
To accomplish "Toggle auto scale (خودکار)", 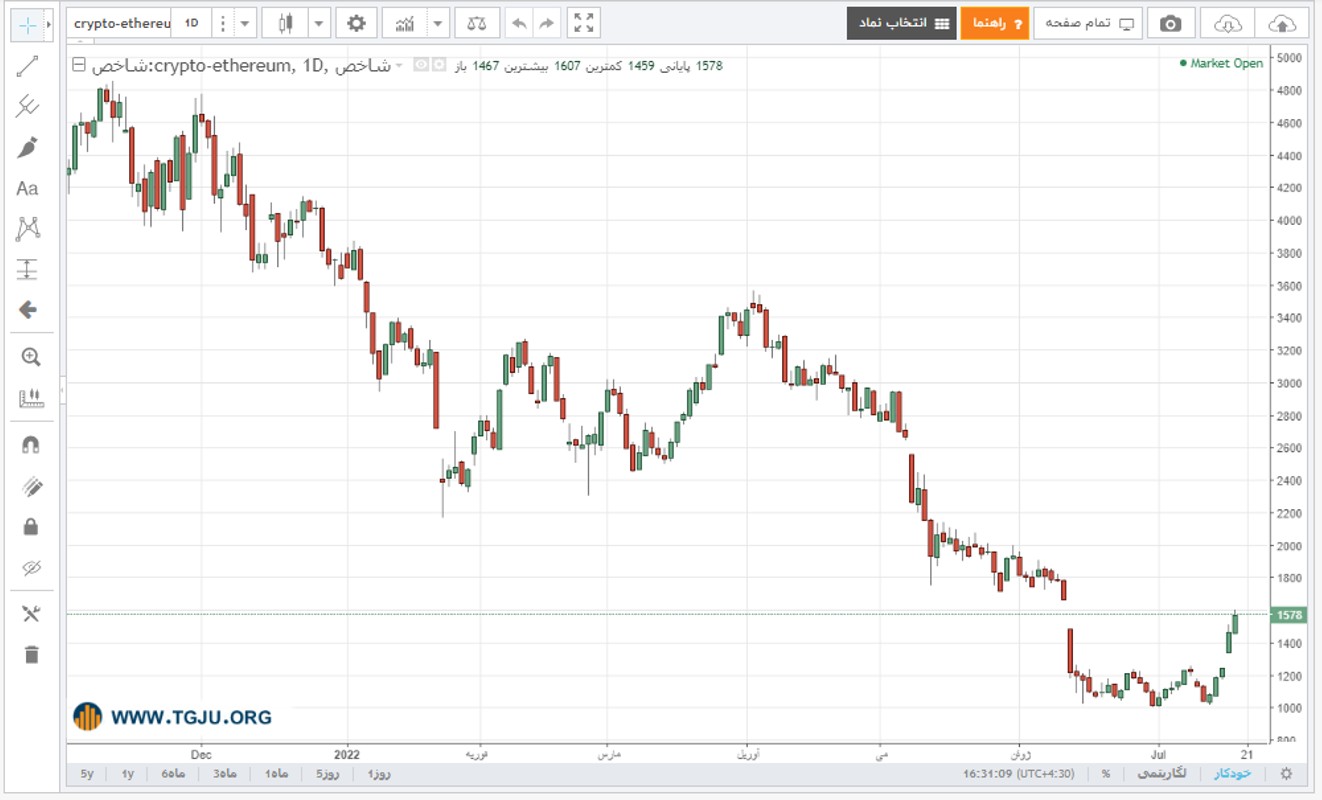I will 1232,774.
